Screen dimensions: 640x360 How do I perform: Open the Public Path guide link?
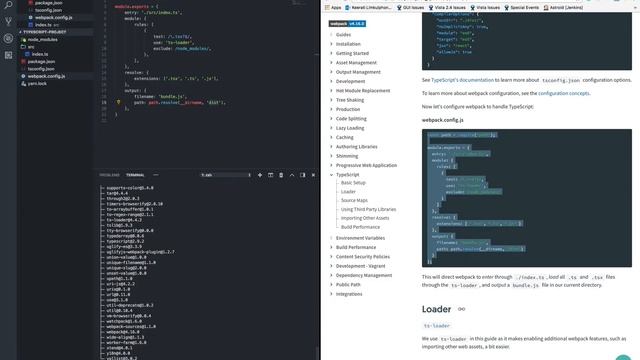[x=348, y=285]
